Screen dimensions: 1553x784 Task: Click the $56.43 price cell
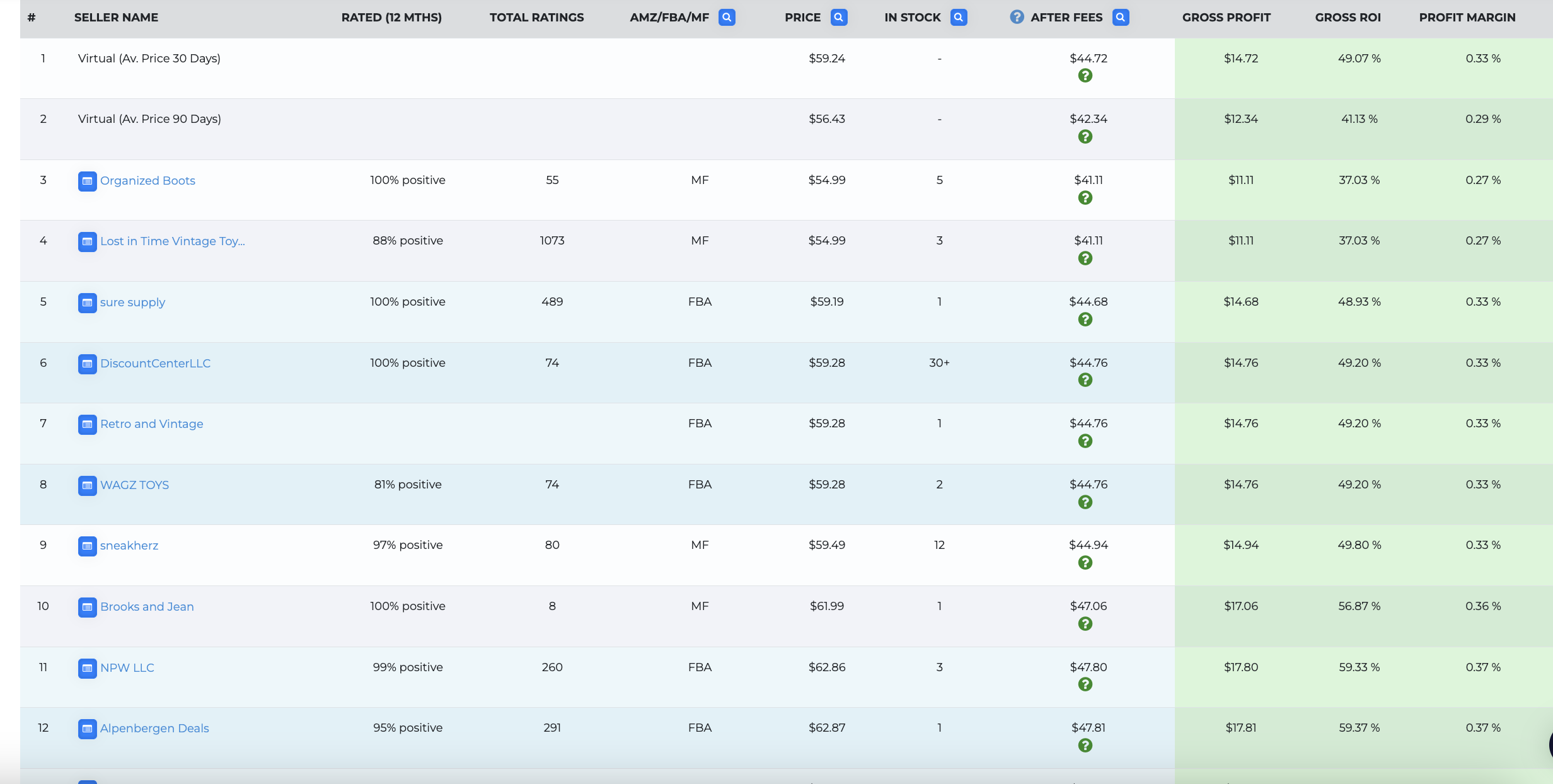pos(827,119)
